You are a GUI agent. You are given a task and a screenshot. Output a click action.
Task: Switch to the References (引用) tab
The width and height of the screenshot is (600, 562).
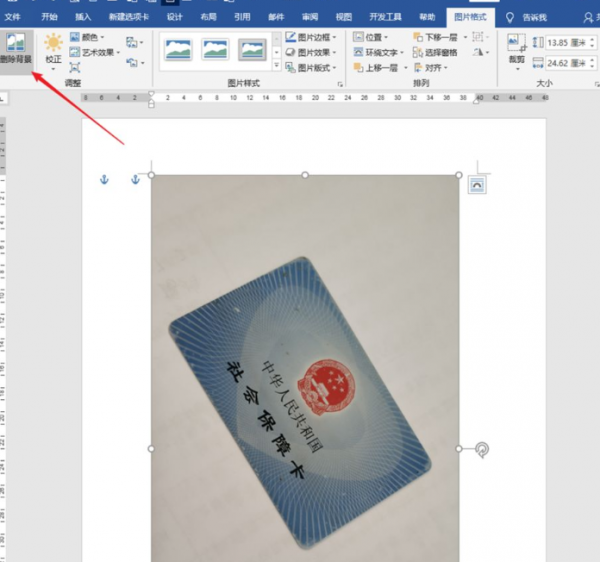tap(242, 17)
